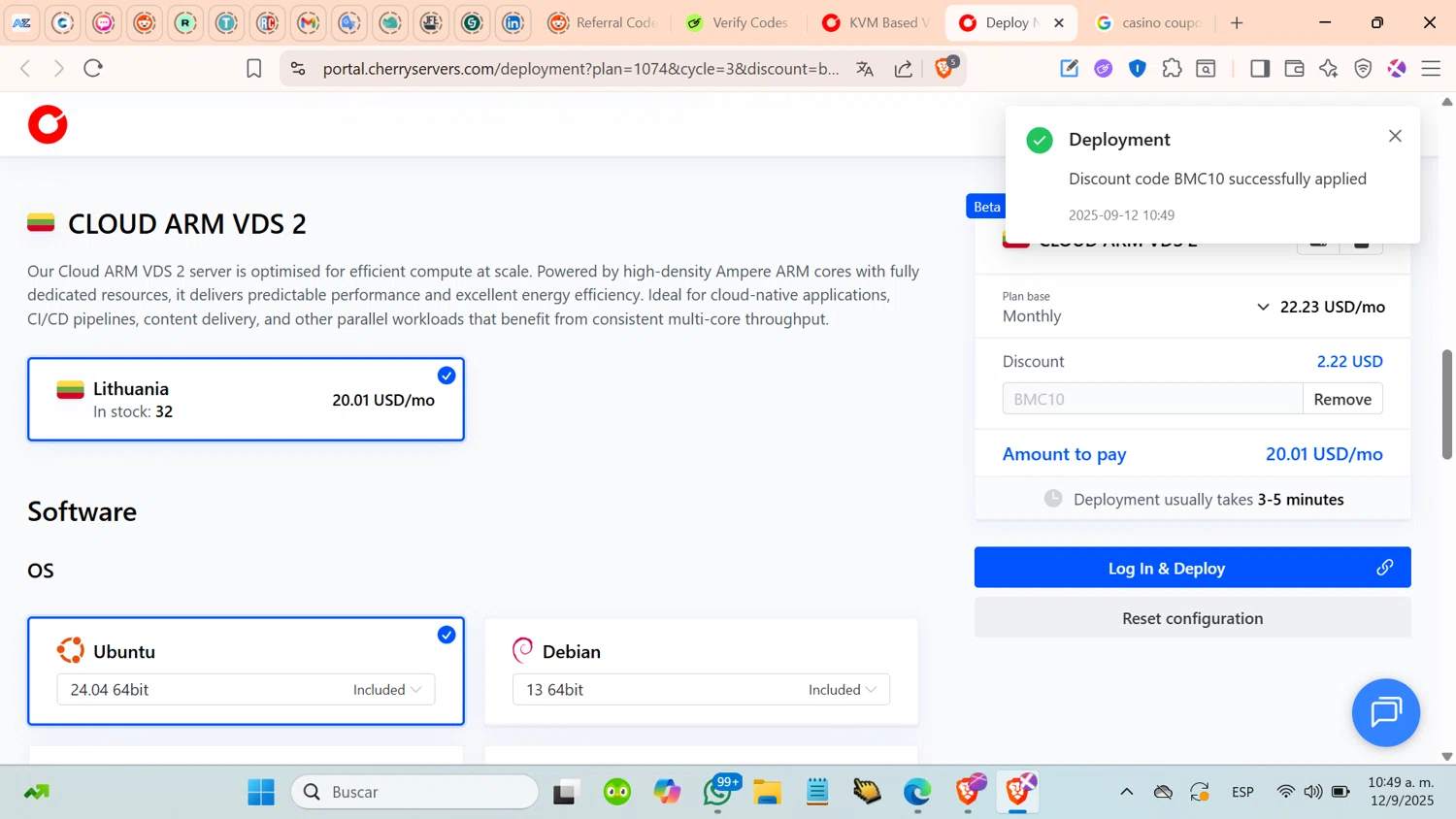Image resolution: width=1456 pixels, height=819 pixels.
Task: Go back to the previous page
Action: point(26,68)
